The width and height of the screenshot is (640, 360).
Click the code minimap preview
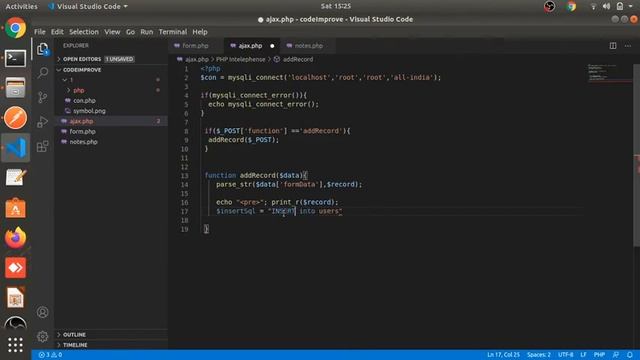coord(610,73)
